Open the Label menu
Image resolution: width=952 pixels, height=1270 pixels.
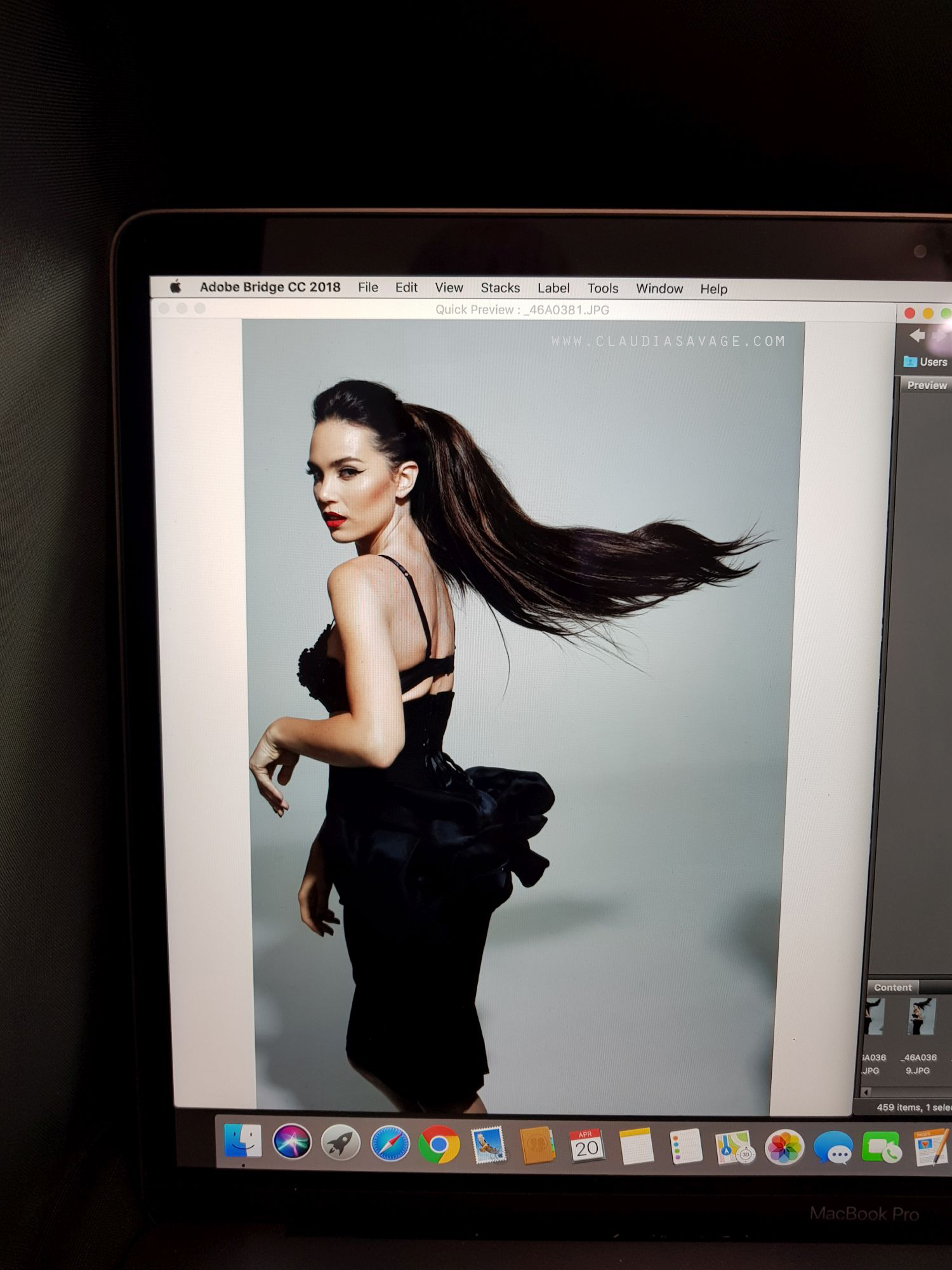tap(553, 288)
